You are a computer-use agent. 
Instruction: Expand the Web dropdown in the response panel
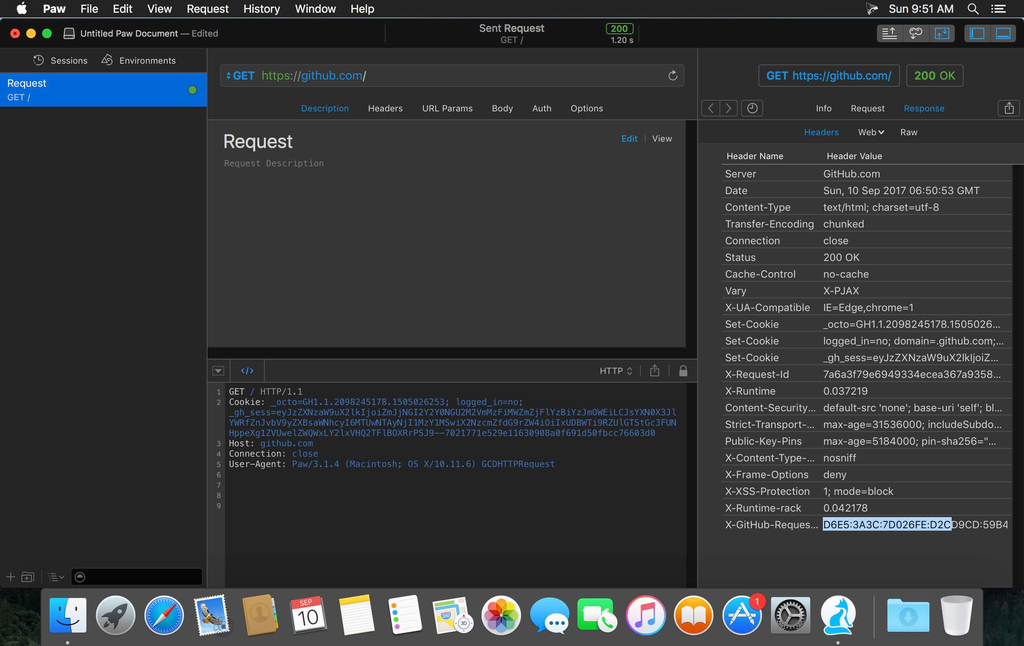pos(871,132)
